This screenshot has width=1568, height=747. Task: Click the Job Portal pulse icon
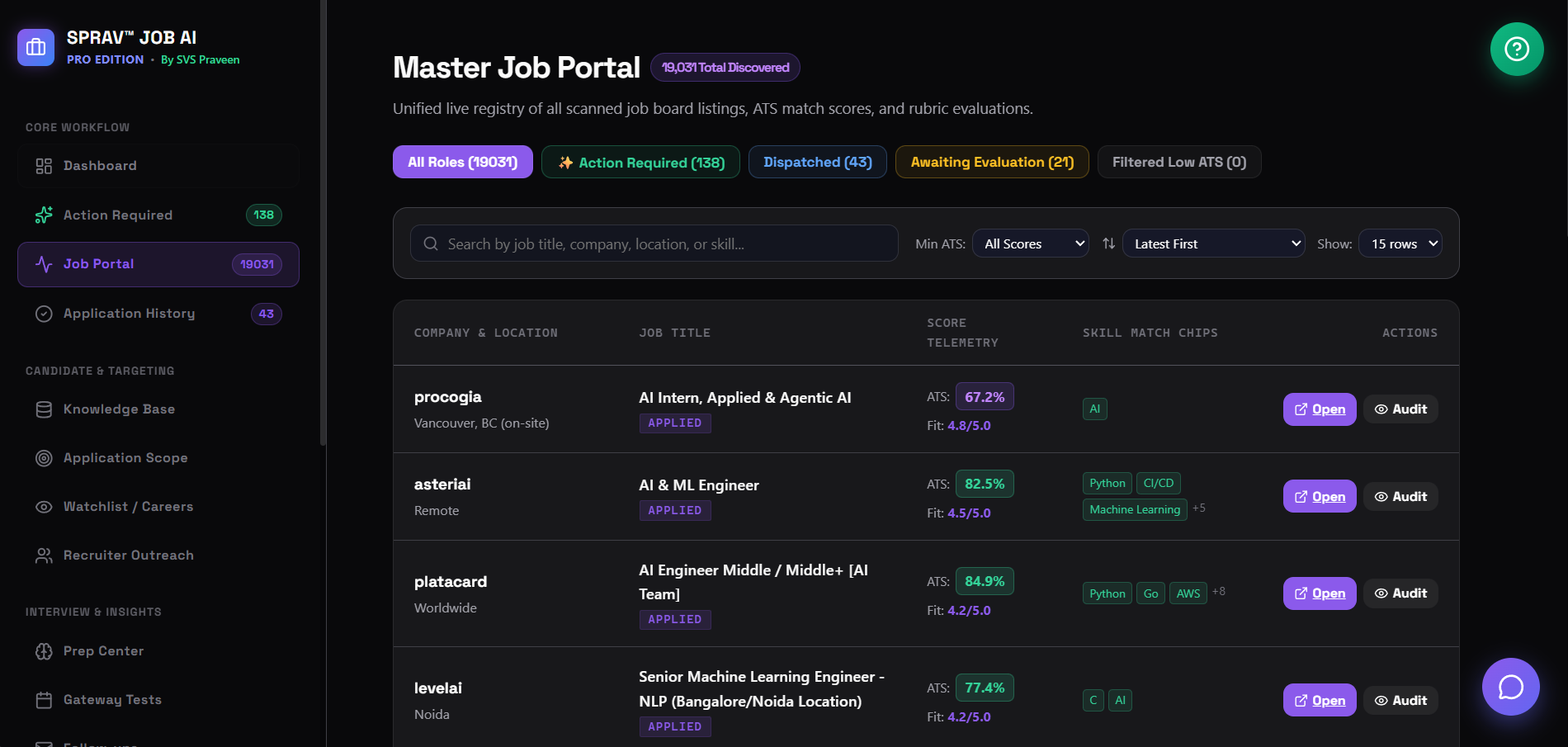click(44, 264)
